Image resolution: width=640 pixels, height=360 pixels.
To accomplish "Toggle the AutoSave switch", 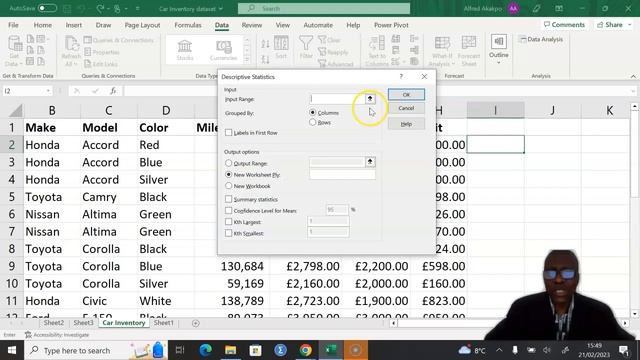I will pos(47,8).
